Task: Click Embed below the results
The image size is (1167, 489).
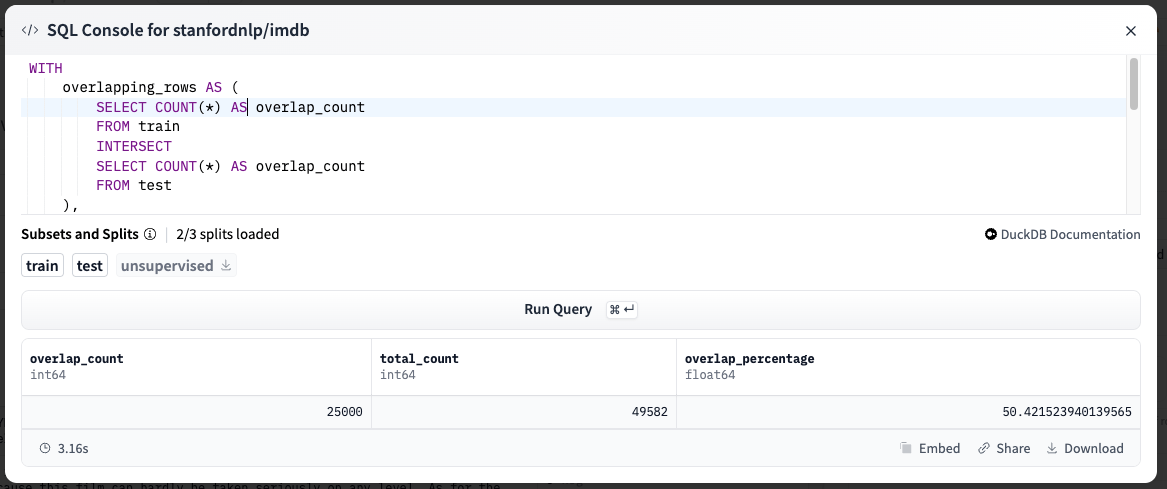Action: [x=930, y=449]
